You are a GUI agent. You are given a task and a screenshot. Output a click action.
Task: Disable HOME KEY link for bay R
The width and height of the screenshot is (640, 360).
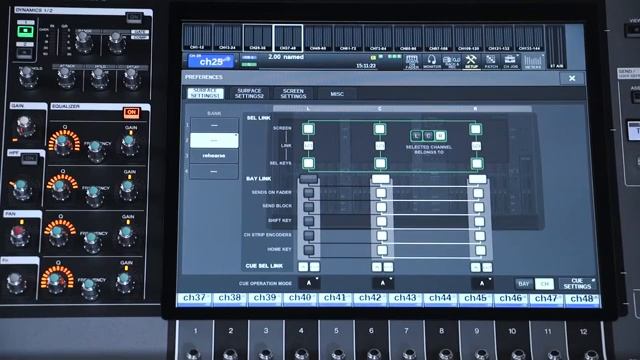click(x=480, y=250)
